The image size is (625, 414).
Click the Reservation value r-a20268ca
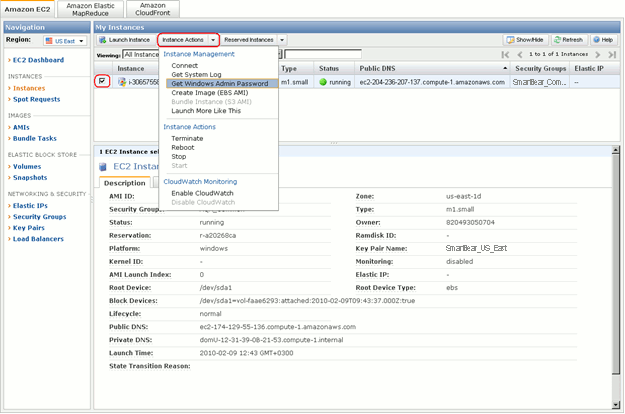coord(218,235)
